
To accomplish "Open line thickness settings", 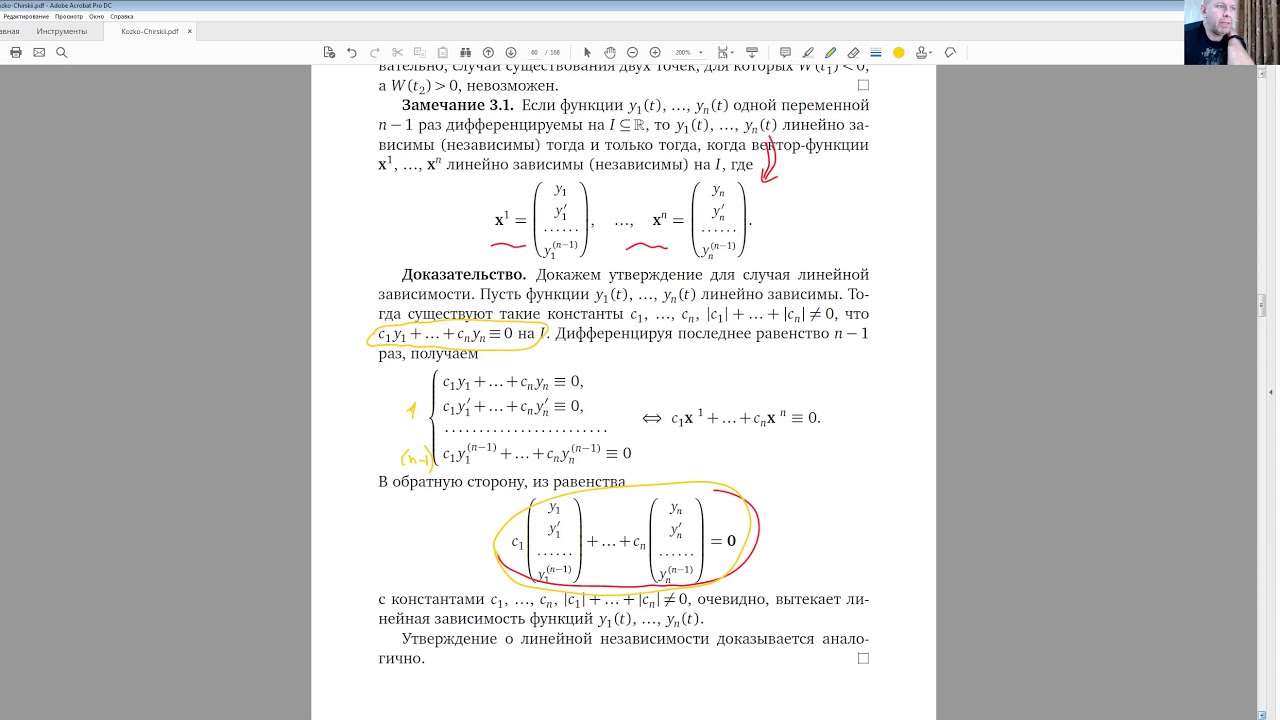I will [x=876, y=52].
